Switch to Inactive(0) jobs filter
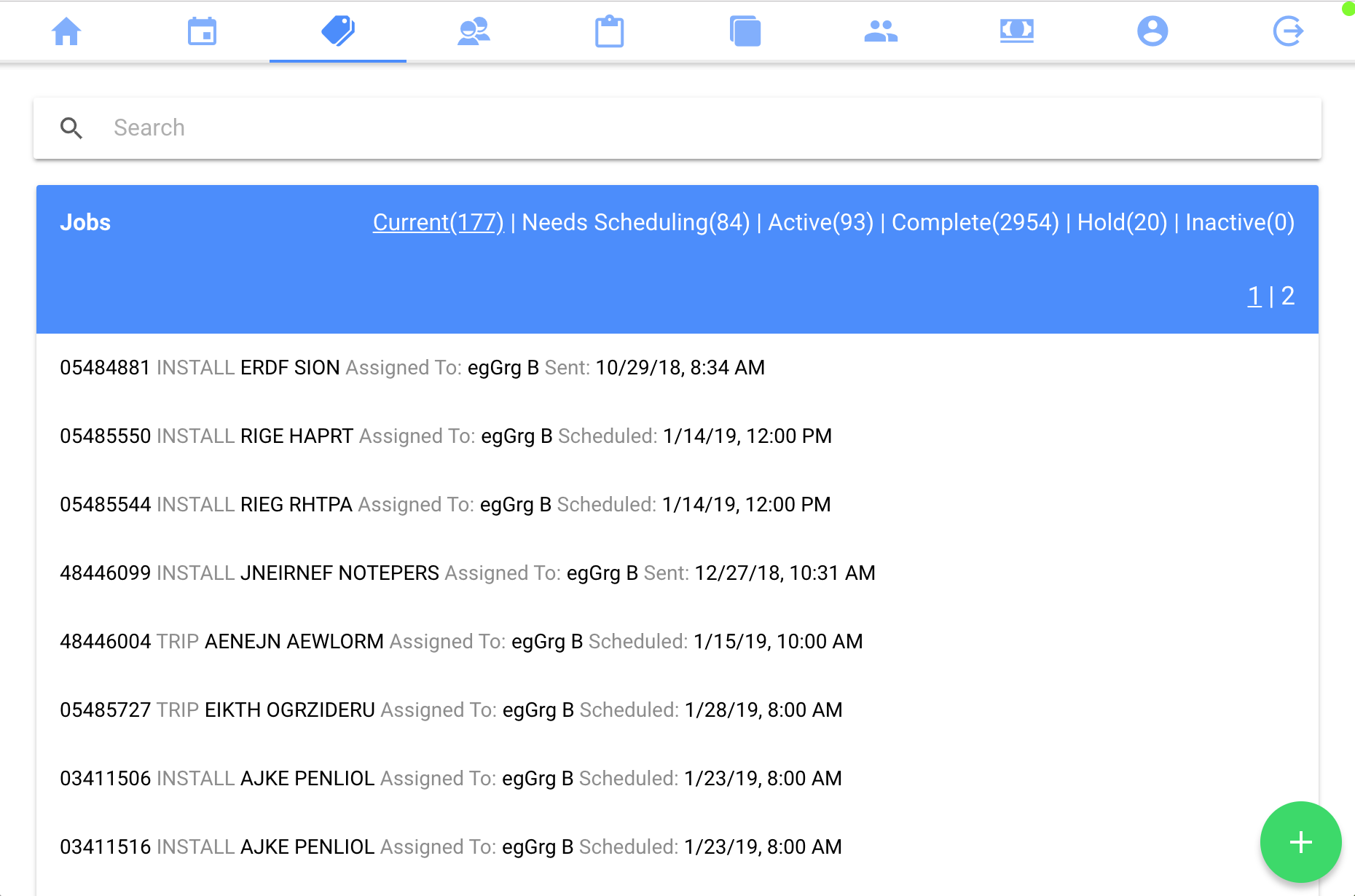 point(1239,222)
